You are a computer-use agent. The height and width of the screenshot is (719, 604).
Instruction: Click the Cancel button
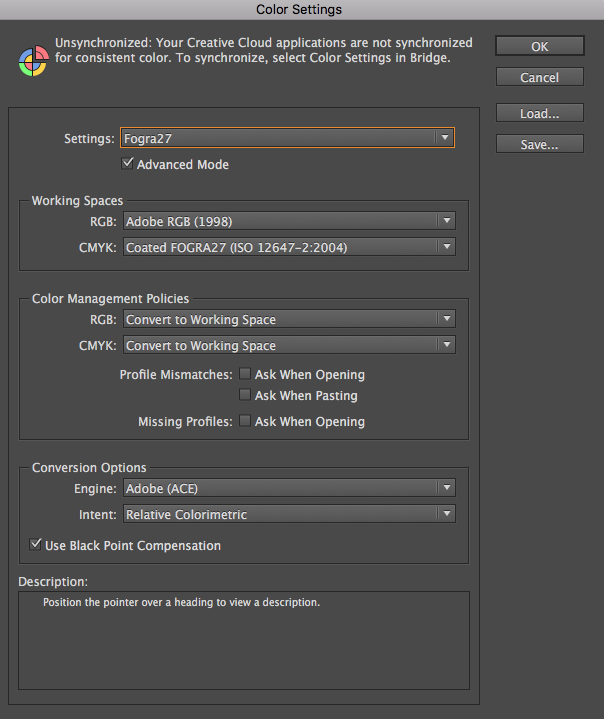point(540,78)
